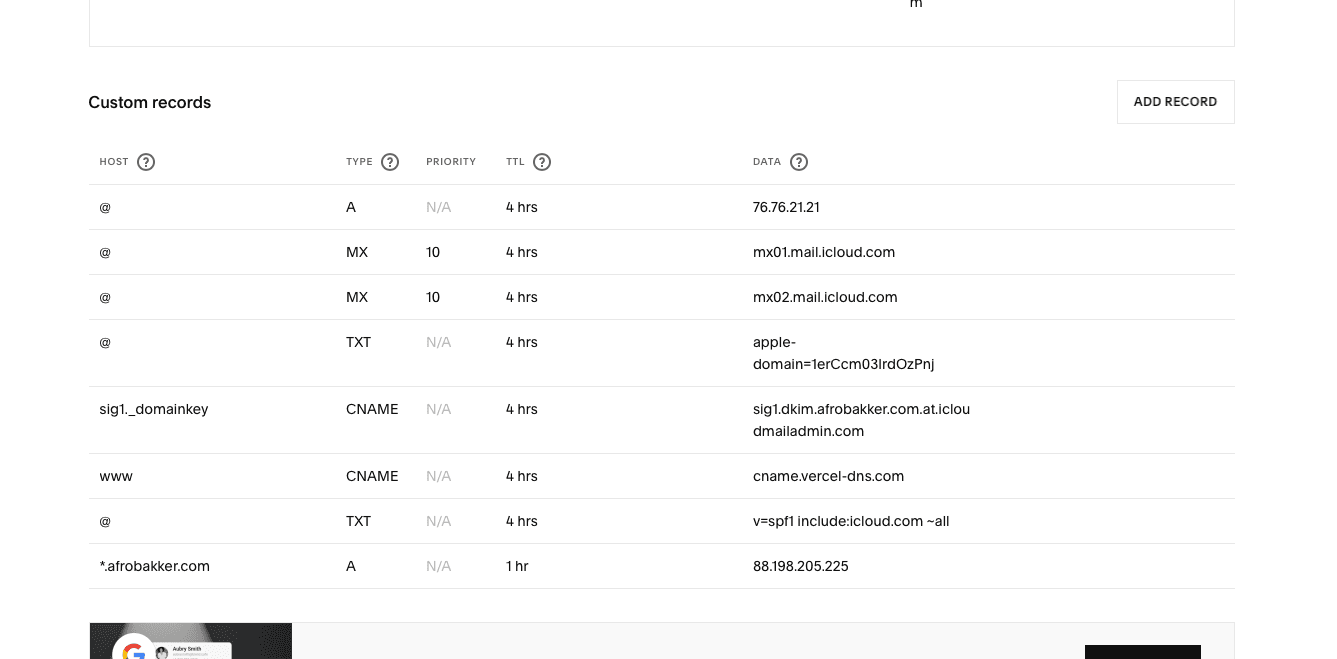This screenshot has width=1337, height=659.
Task: Click the 1 hr TTL value
Action: (x=517, y=566)
